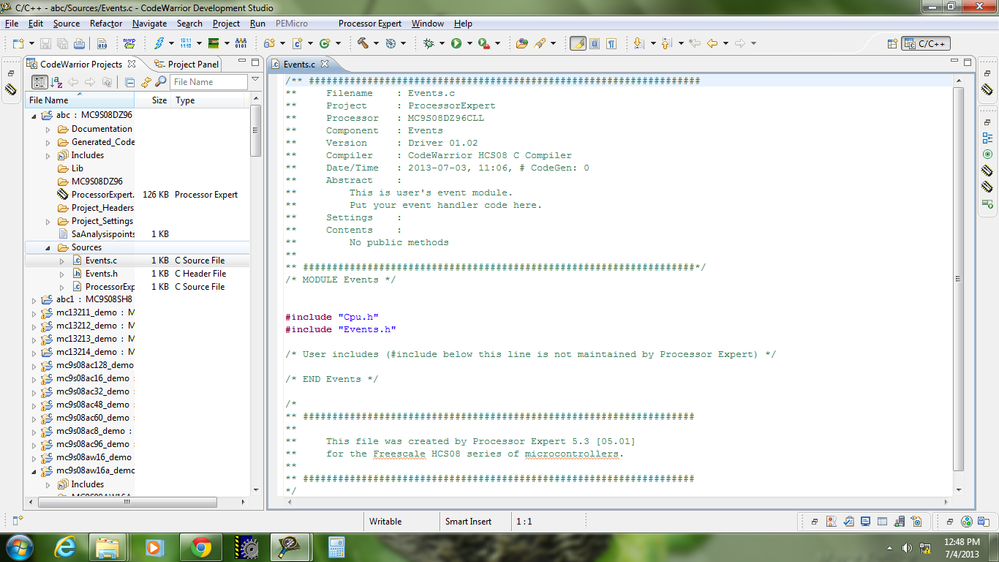Open the File menu
Image resolution: width=999 pixels, height=562 pixels.
[11, 24]
